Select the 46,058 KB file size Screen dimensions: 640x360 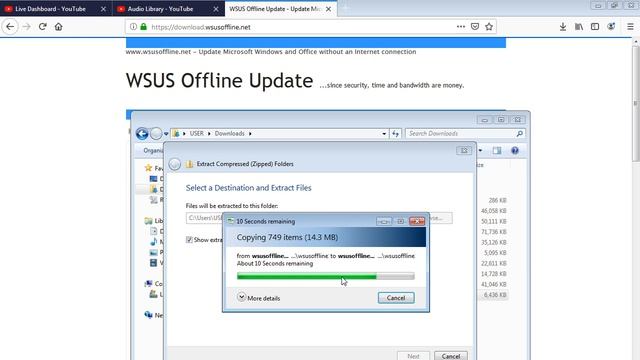[493, 211]
